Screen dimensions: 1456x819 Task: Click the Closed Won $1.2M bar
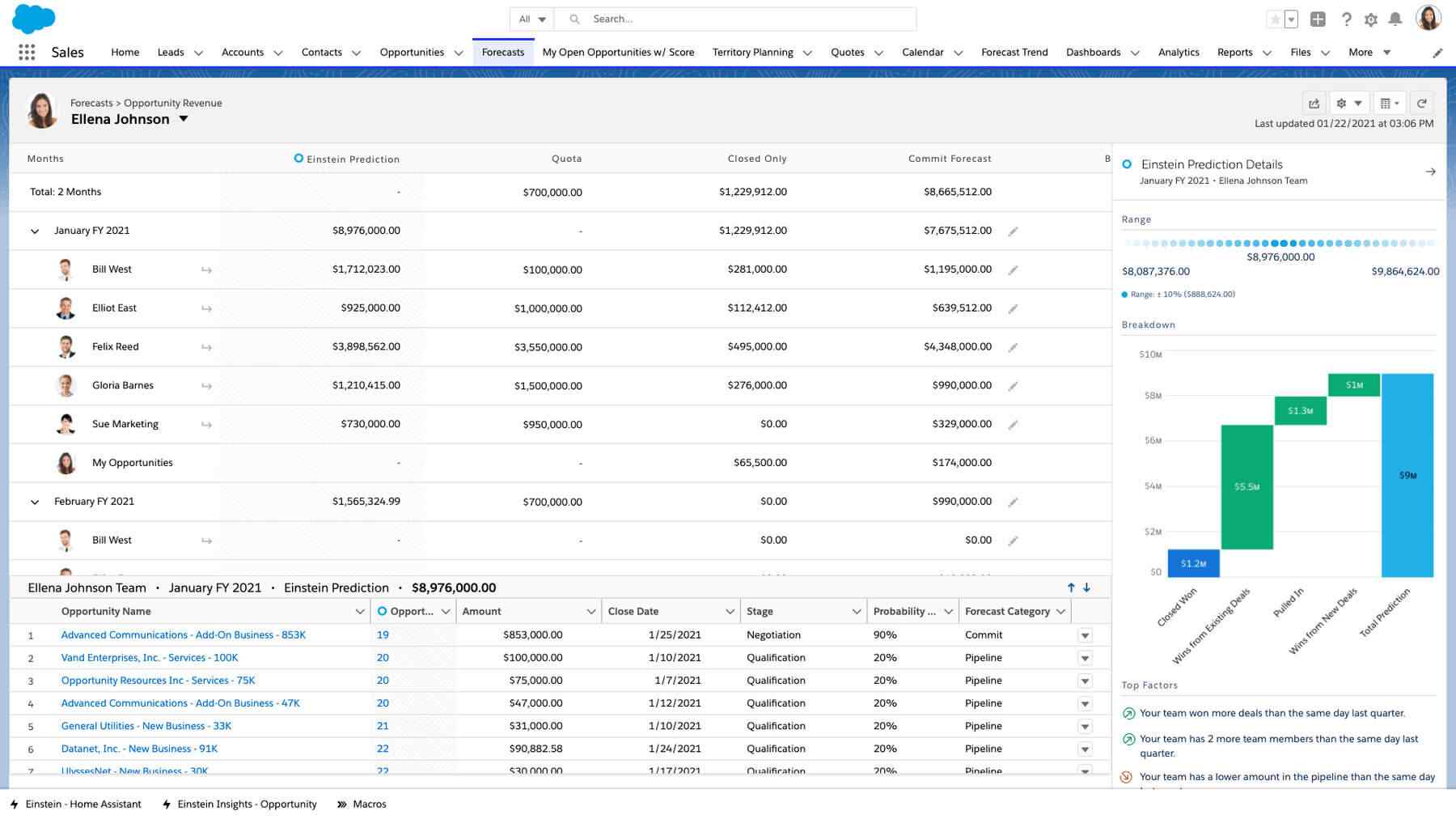(x=1193, y=563)
